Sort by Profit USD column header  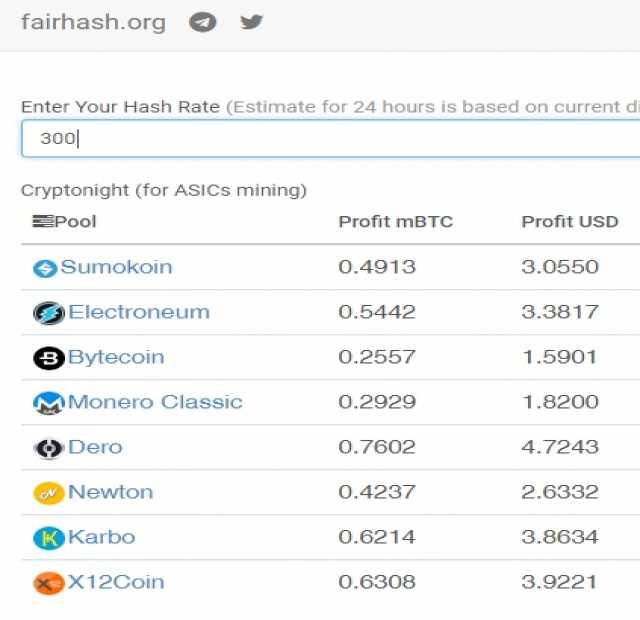click(x=570, y=222)
